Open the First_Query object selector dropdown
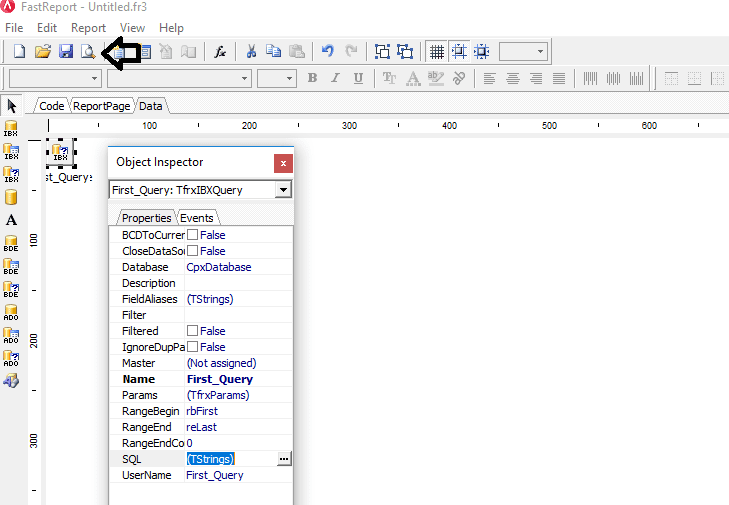Screen dimensions: 729x505 (284, 190)
